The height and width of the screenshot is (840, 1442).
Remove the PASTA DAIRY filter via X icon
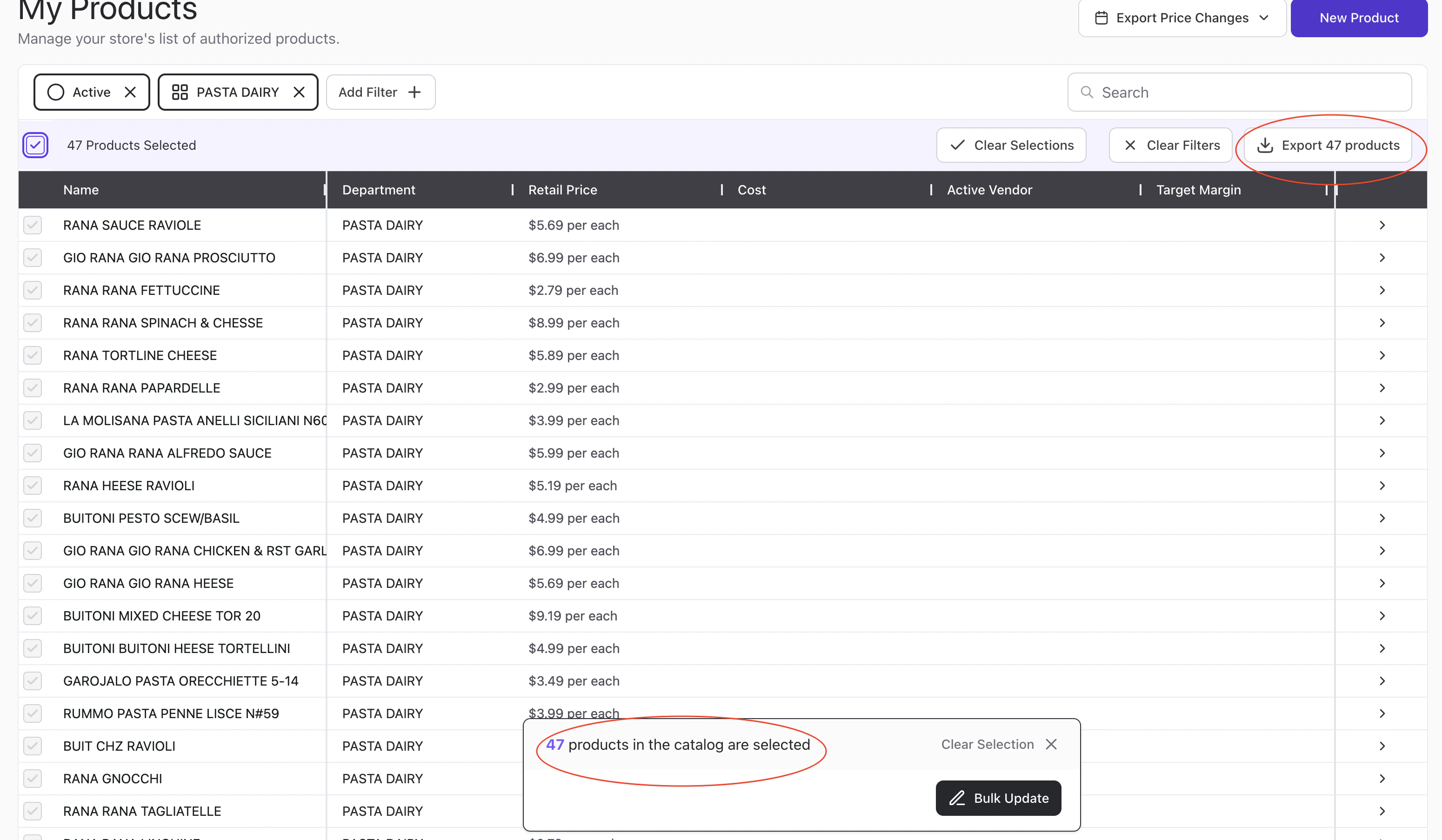click(299, 92)
